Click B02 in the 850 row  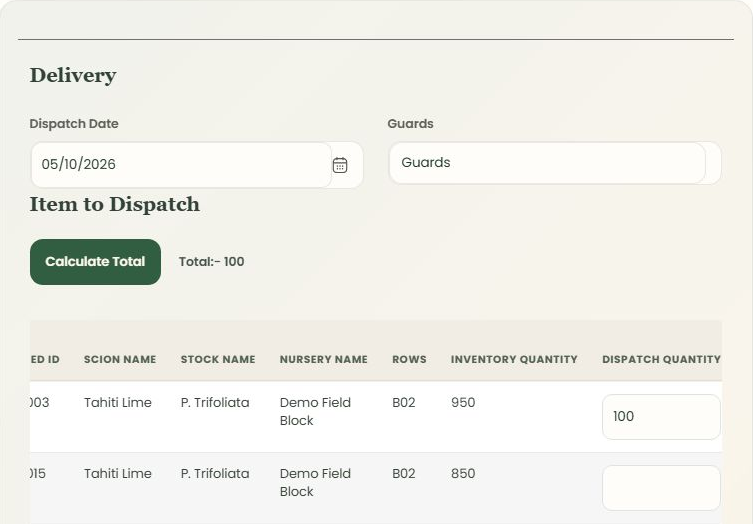point(403,474)
